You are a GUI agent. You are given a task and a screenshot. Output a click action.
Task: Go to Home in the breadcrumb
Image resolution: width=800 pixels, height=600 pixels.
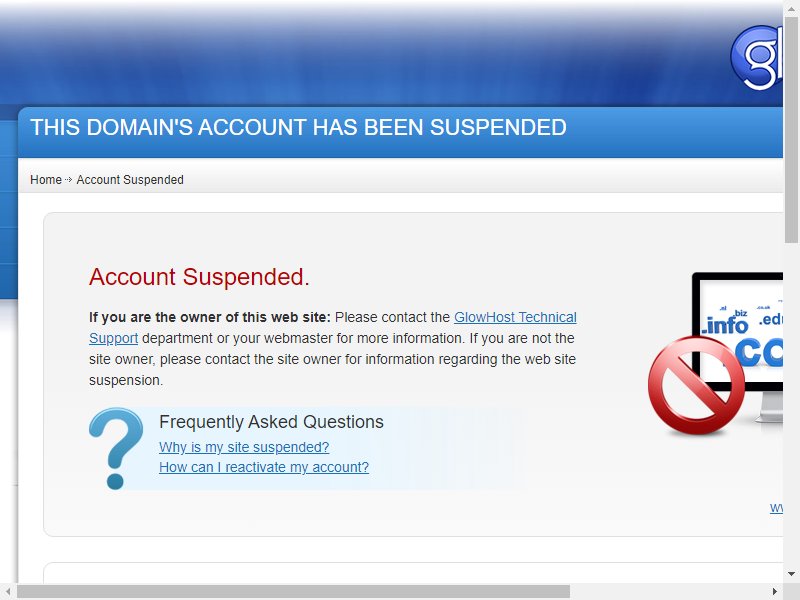point(46,180)
